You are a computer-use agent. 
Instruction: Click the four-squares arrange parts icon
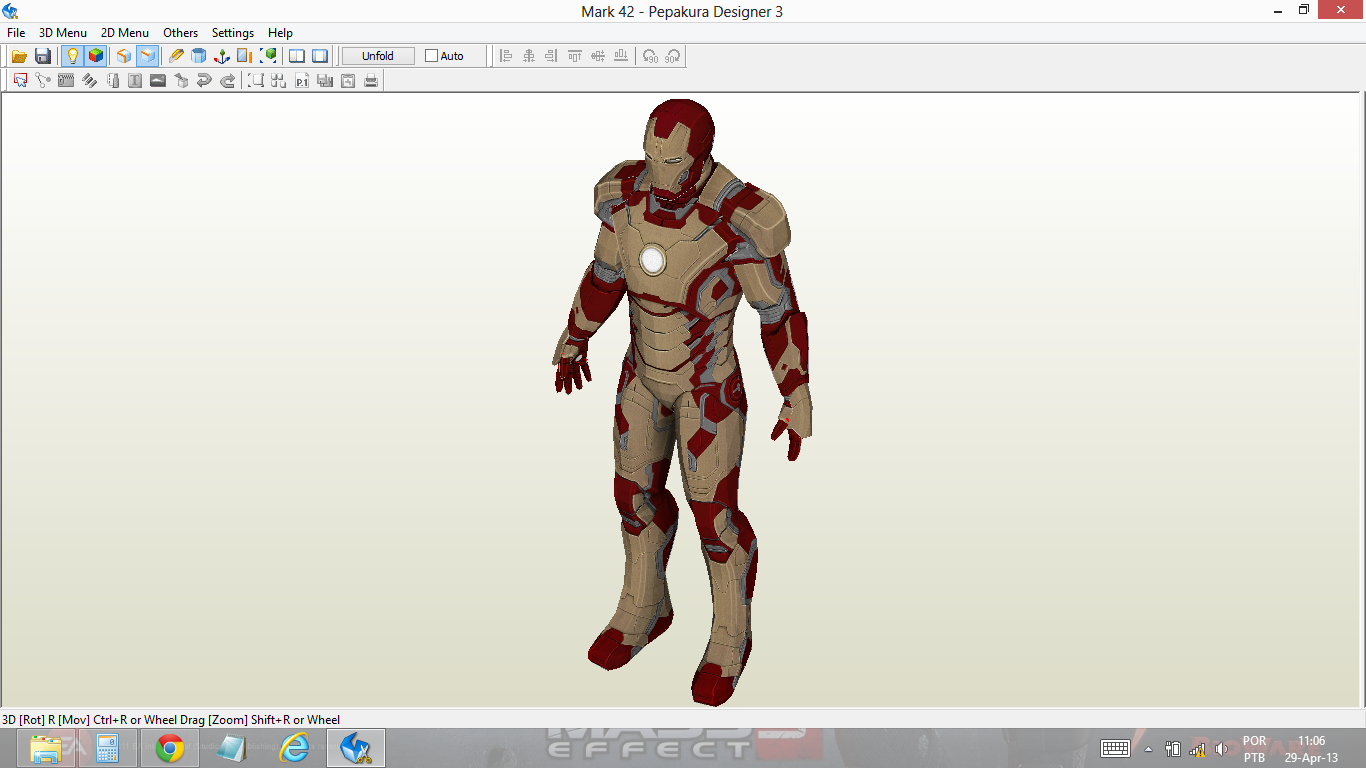coord(279,80)
